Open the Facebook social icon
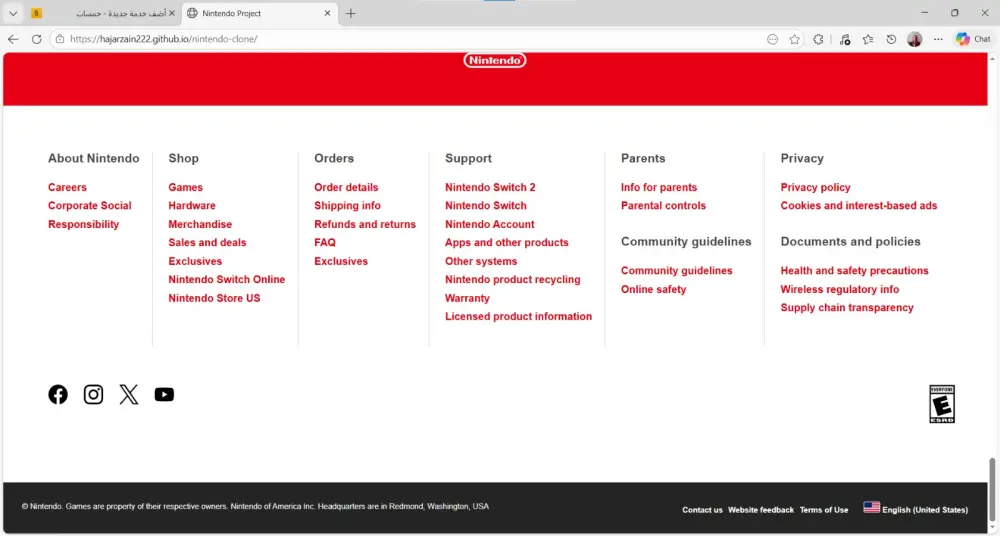 pos(58,394)
